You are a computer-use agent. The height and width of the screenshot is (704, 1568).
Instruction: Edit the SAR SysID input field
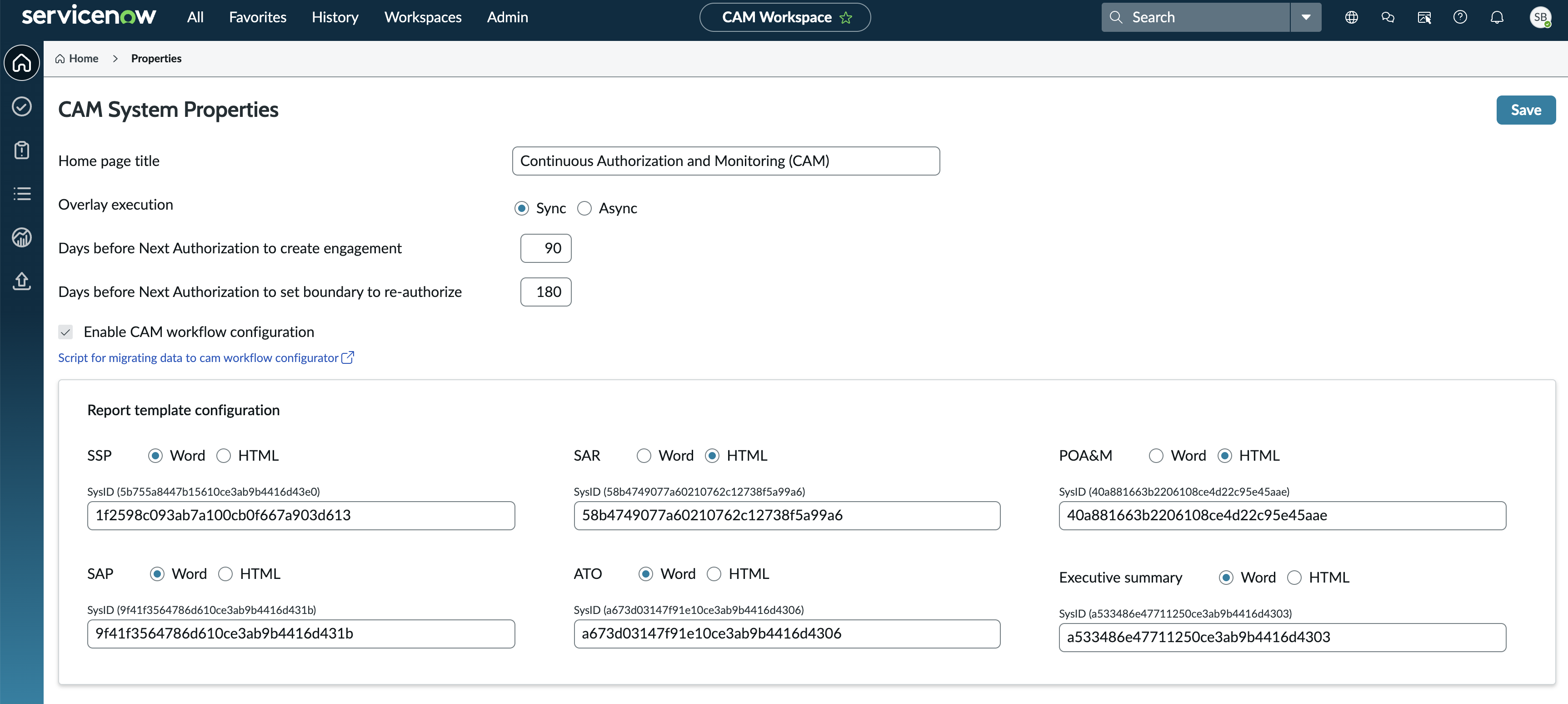(x=787, y=515)
